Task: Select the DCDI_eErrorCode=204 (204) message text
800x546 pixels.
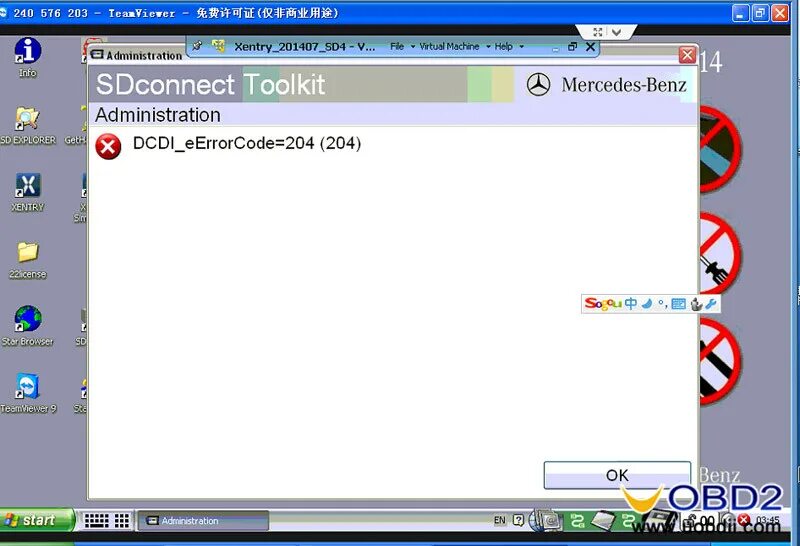Action: click(x=247, y=143)
